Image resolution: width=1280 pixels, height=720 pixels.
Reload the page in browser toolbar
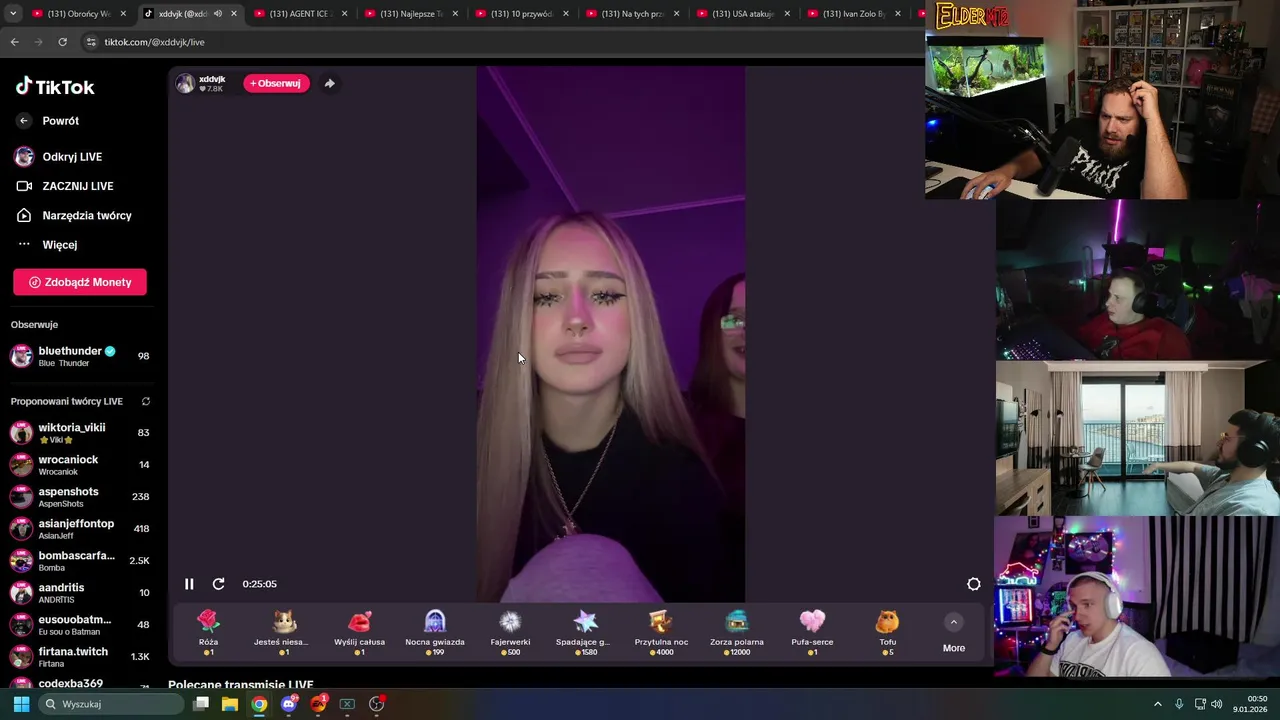pos(62,42)
